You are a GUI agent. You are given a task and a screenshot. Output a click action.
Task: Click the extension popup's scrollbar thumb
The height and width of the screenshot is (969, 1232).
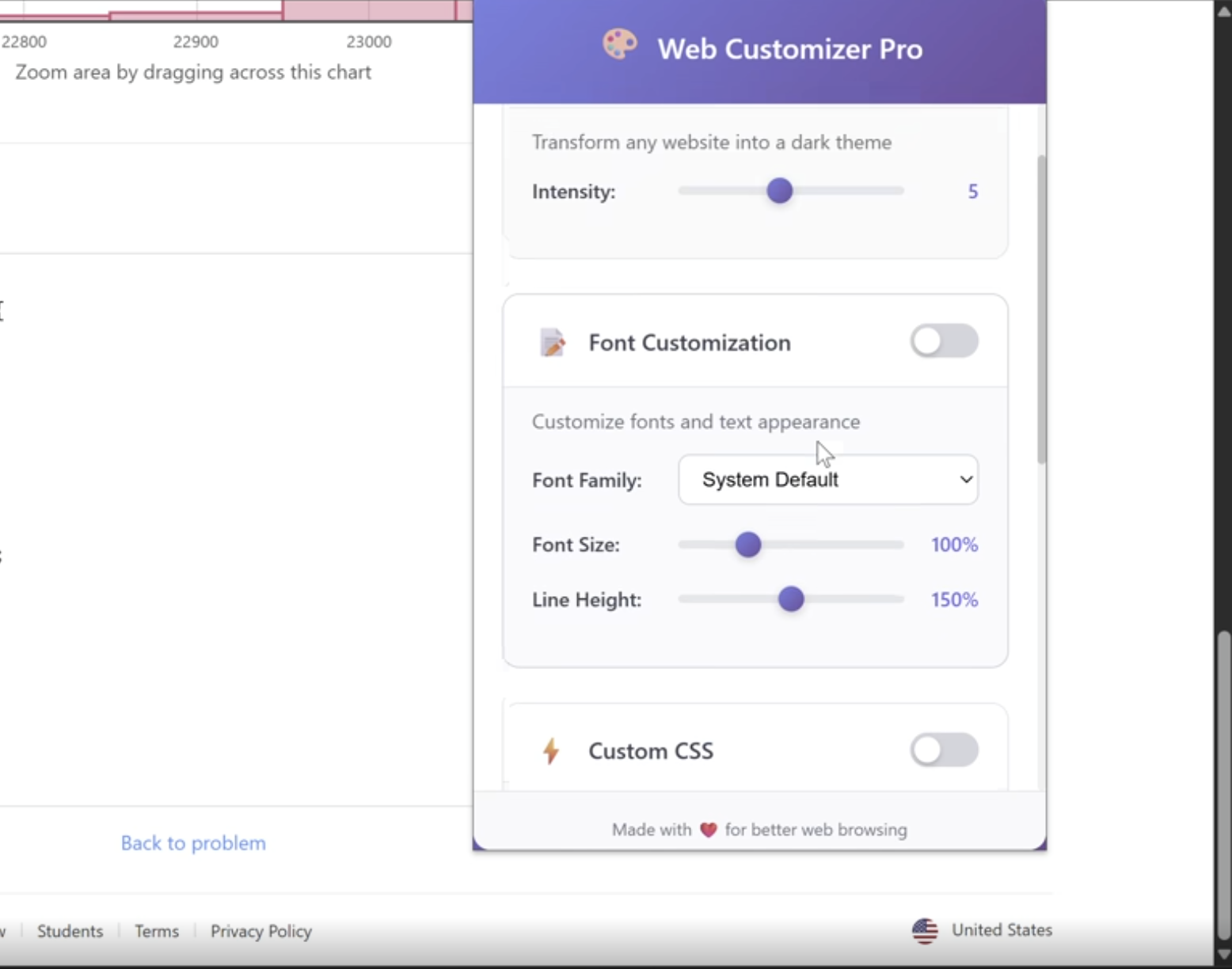(1041, 309)
